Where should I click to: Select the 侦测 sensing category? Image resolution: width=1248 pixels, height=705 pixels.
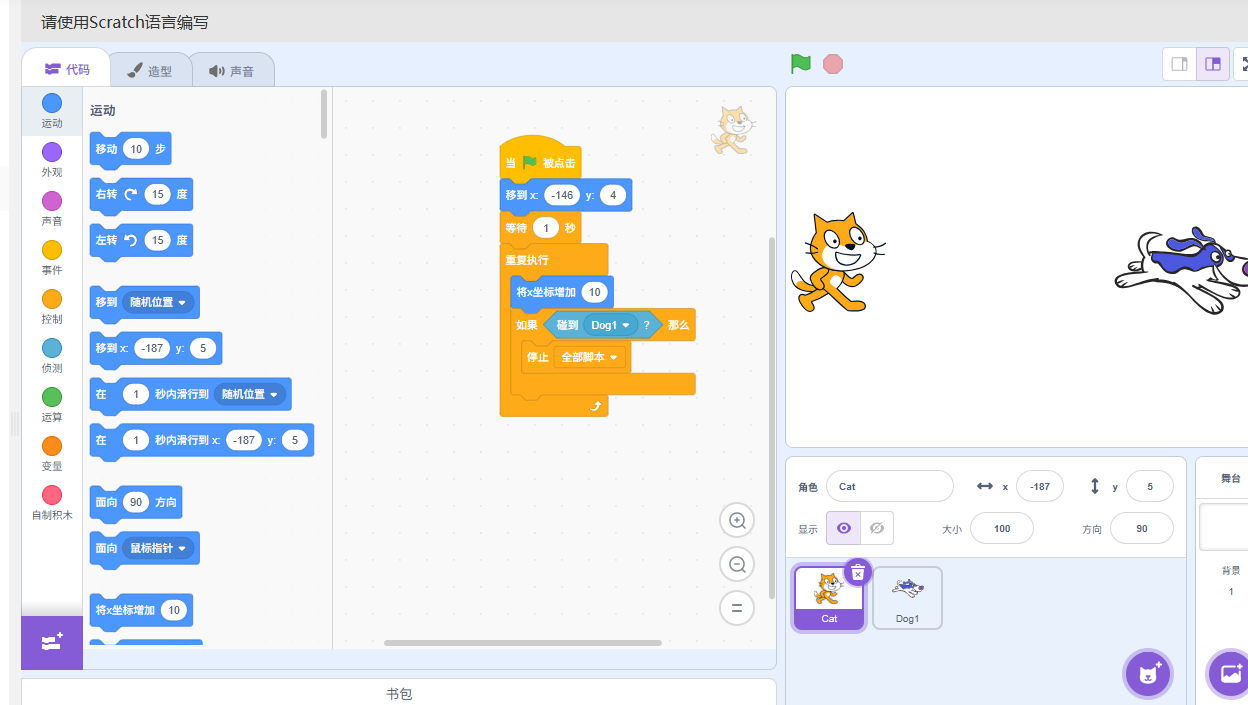click(x=52, y=356)
